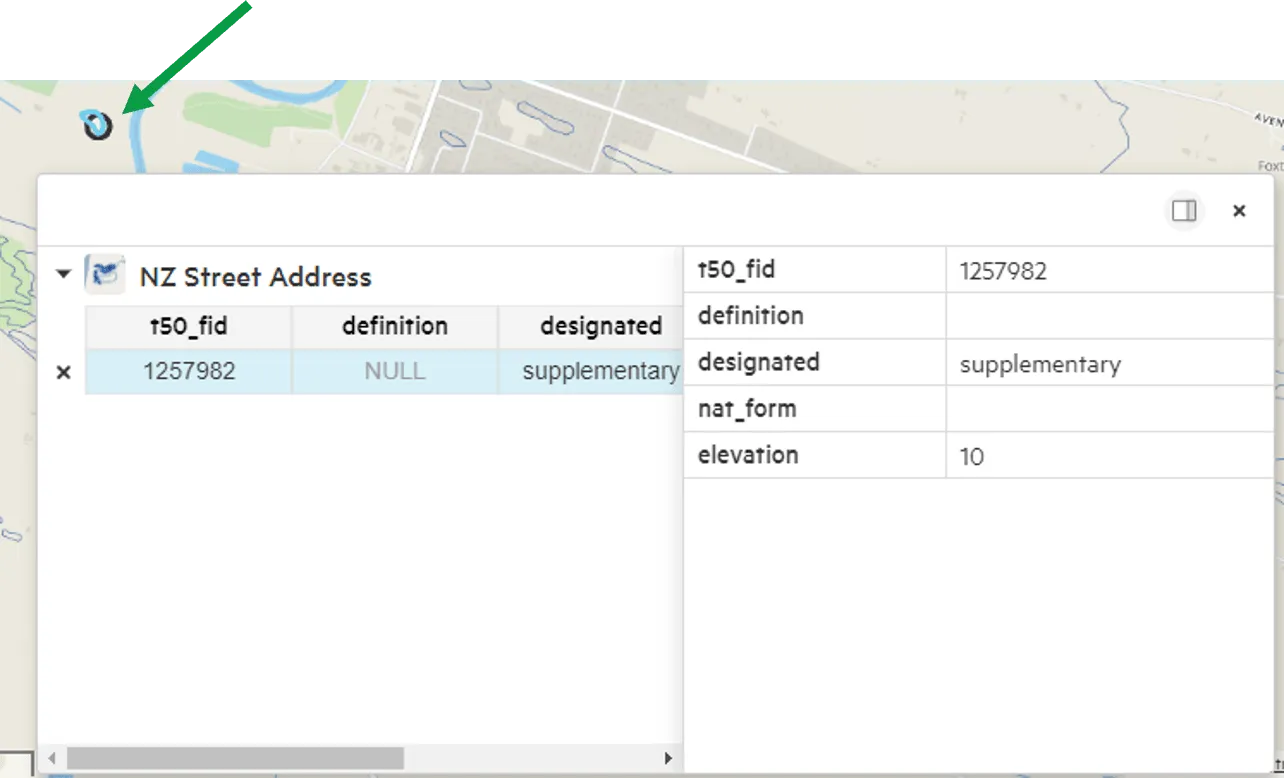The image size is (1284, 778).
Task: Collapse the NZ Street Address layer group
Action: (x=64, y=274)
